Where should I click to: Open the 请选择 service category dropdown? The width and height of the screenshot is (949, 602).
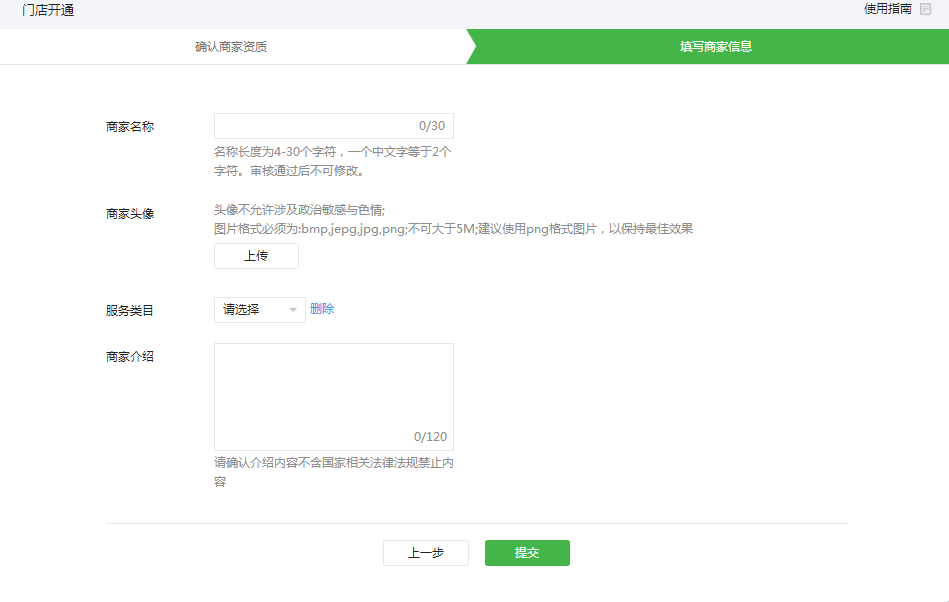(260, 310)
